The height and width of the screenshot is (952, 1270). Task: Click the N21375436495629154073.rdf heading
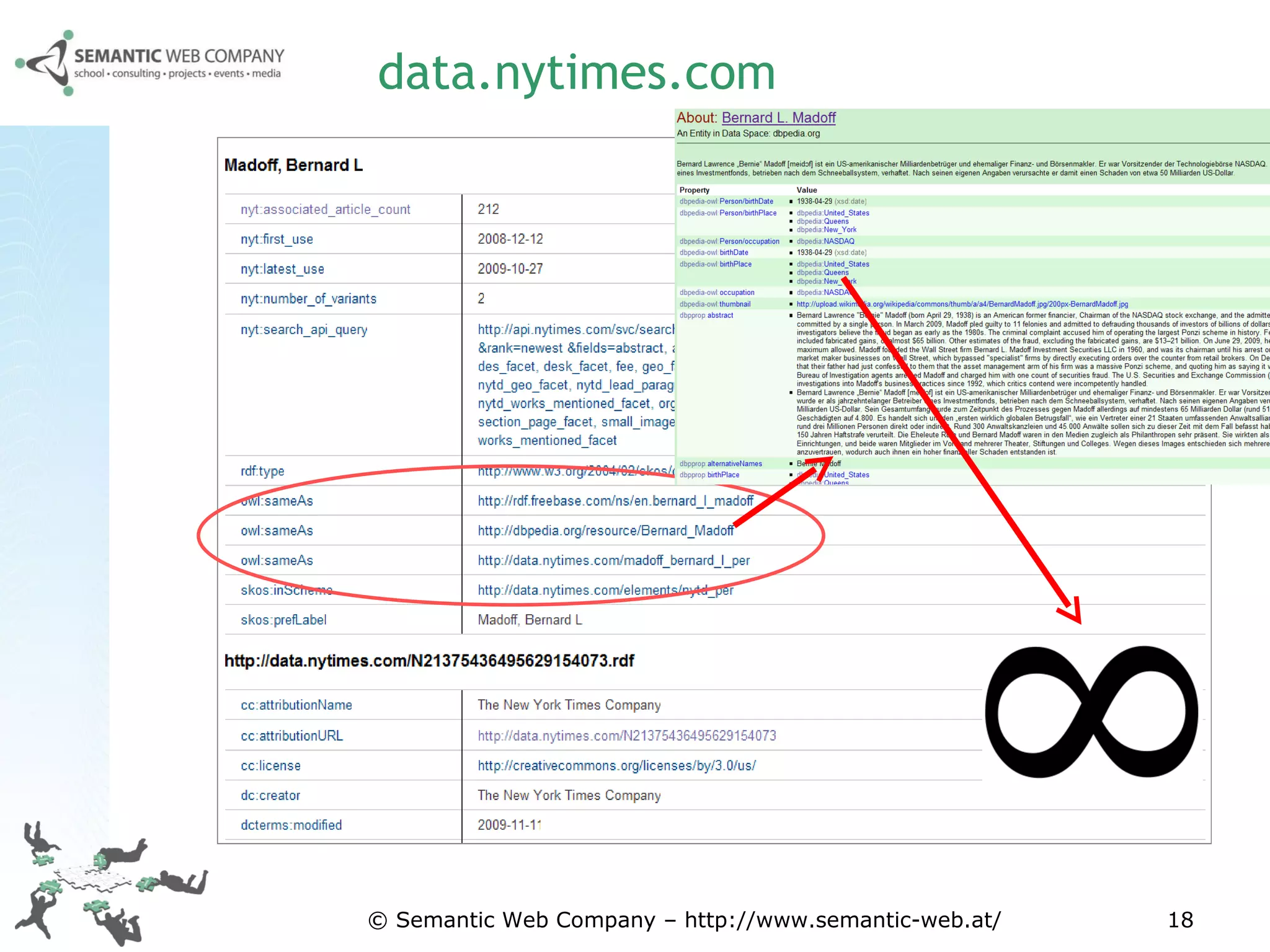tap(429, 661)
